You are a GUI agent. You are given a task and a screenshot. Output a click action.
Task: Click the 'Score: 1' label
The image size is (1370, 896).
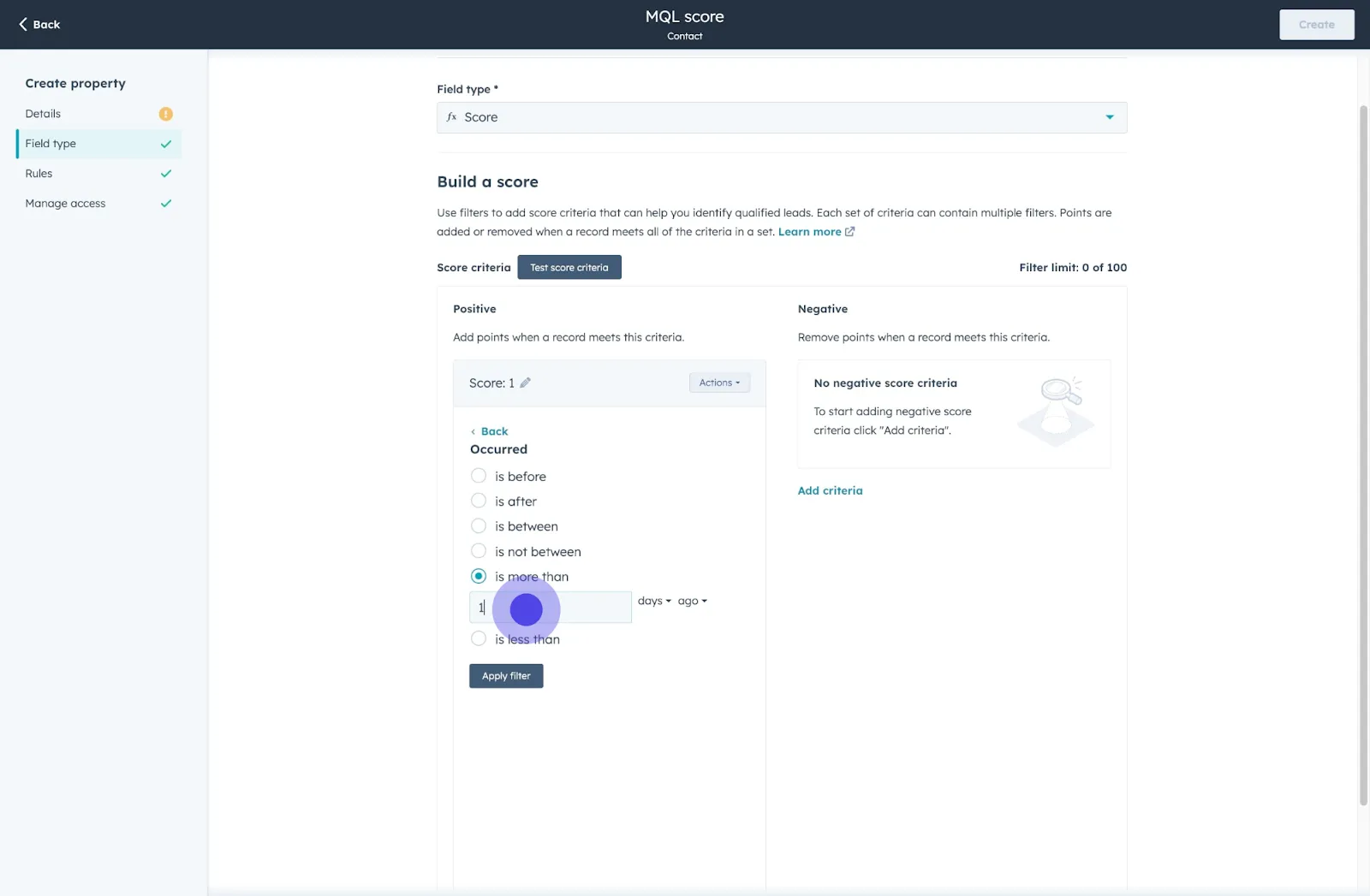point(491,383)
